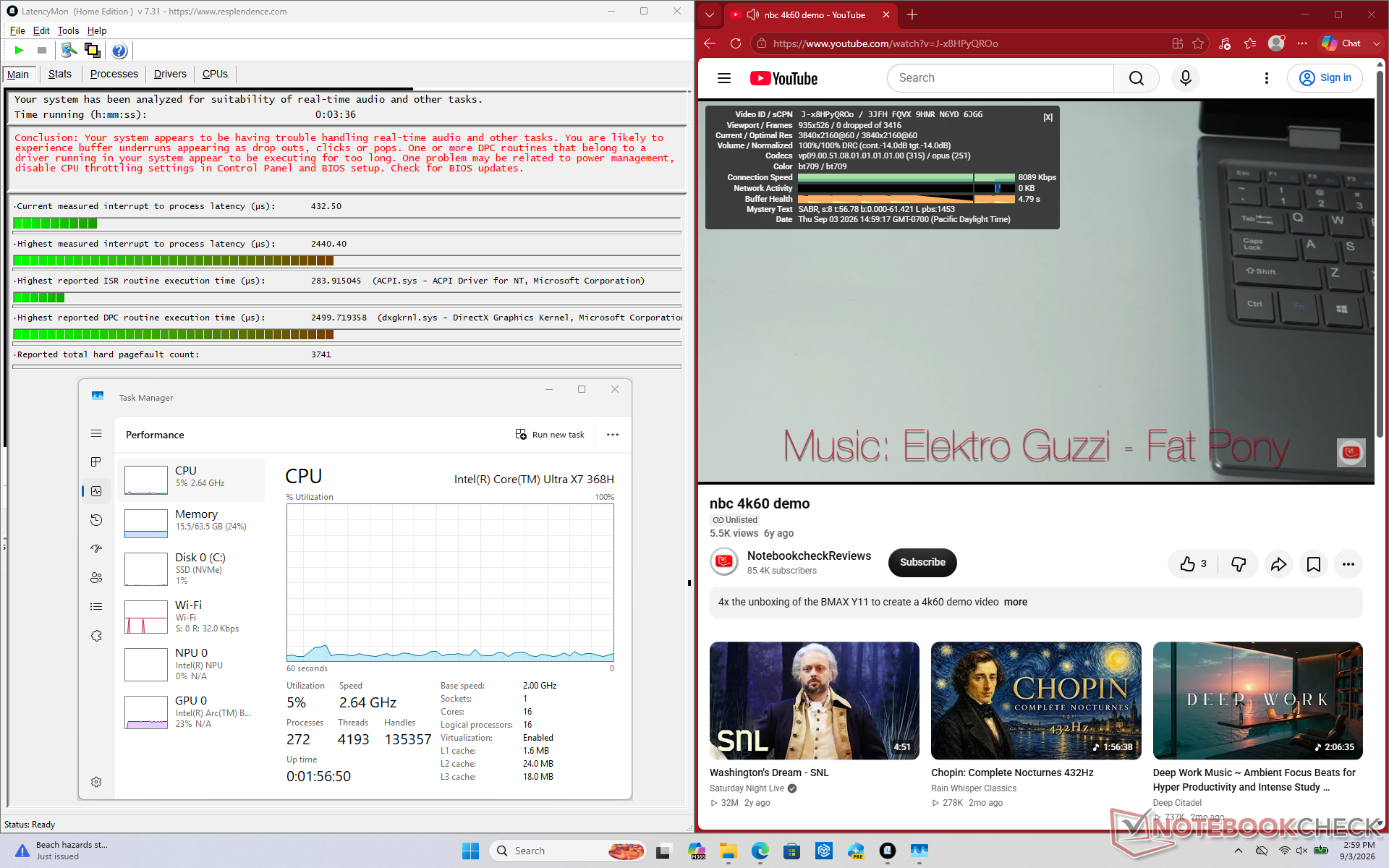Share the video using the share icon
Image resolution: width=1389 pixels, height=868 pixels.
point(1278,564)
